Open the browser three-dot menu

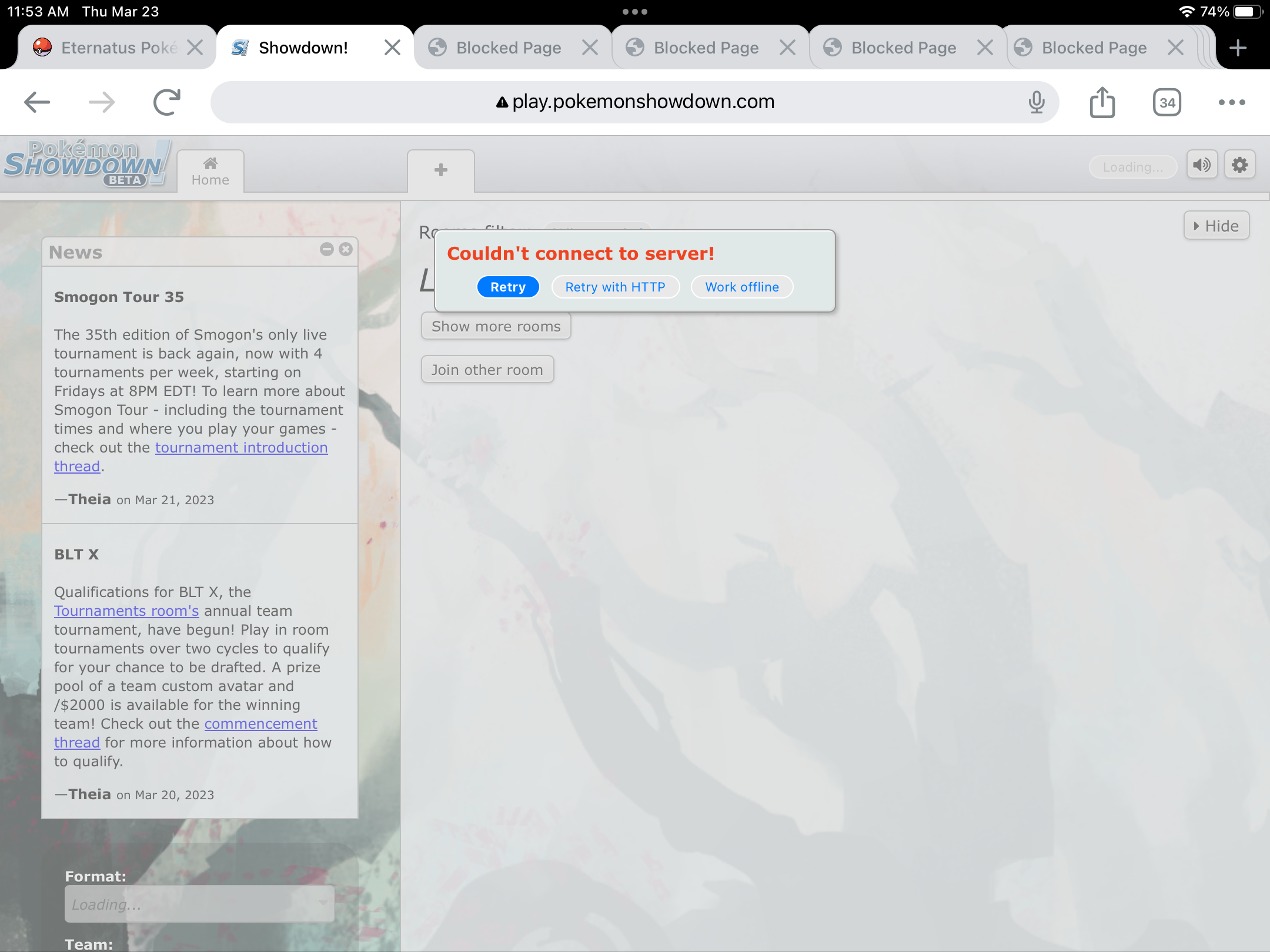[x=1232, y=102]
